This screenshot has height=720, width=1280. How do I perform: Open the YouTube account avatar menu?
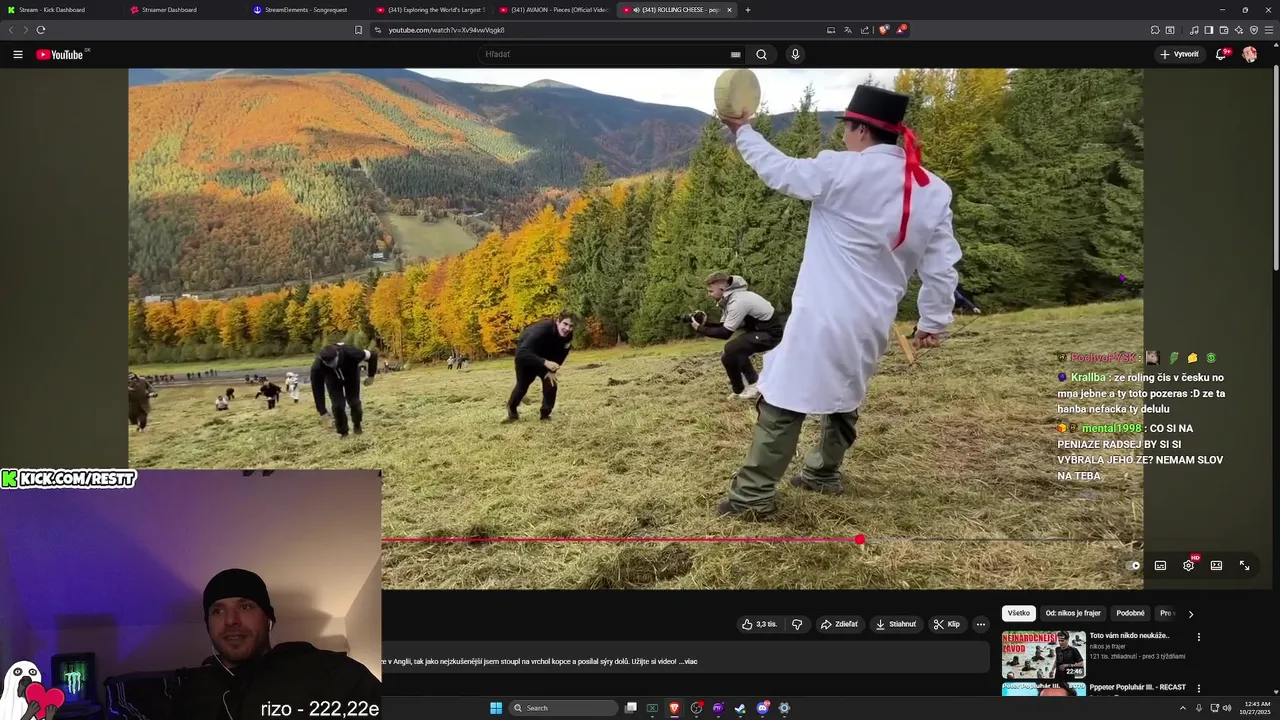coord(1249,54)
